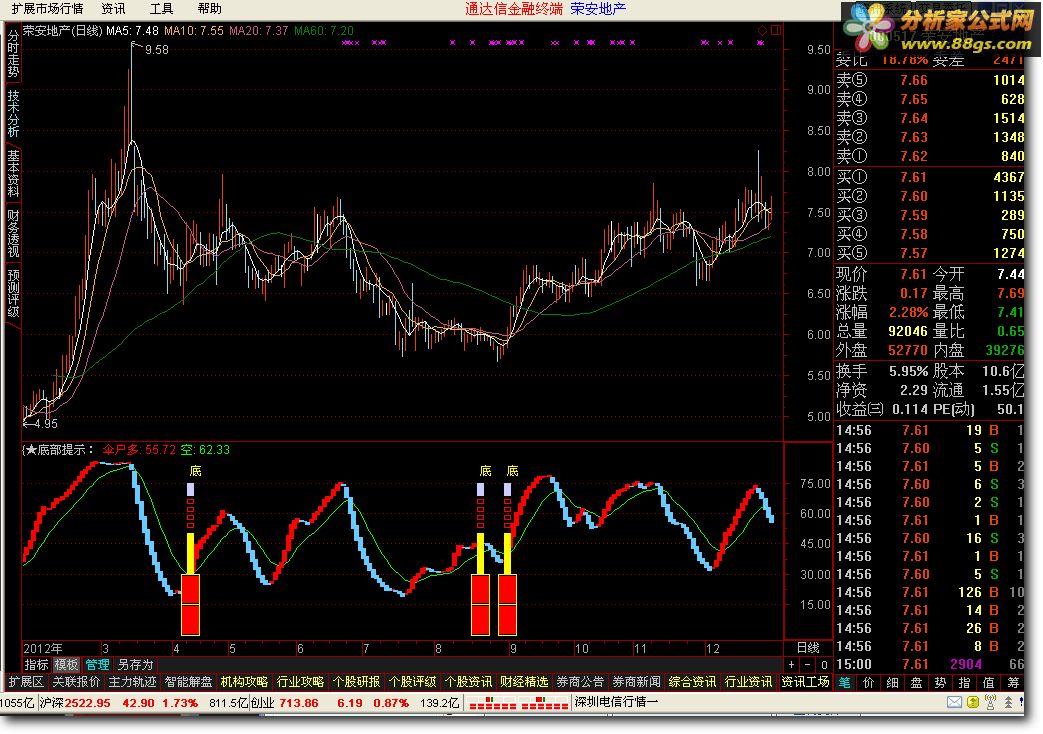This screenshot has width=1043, height=734.
Task: Open the 基本资料 side tab
Action: (x=13, y=173)
